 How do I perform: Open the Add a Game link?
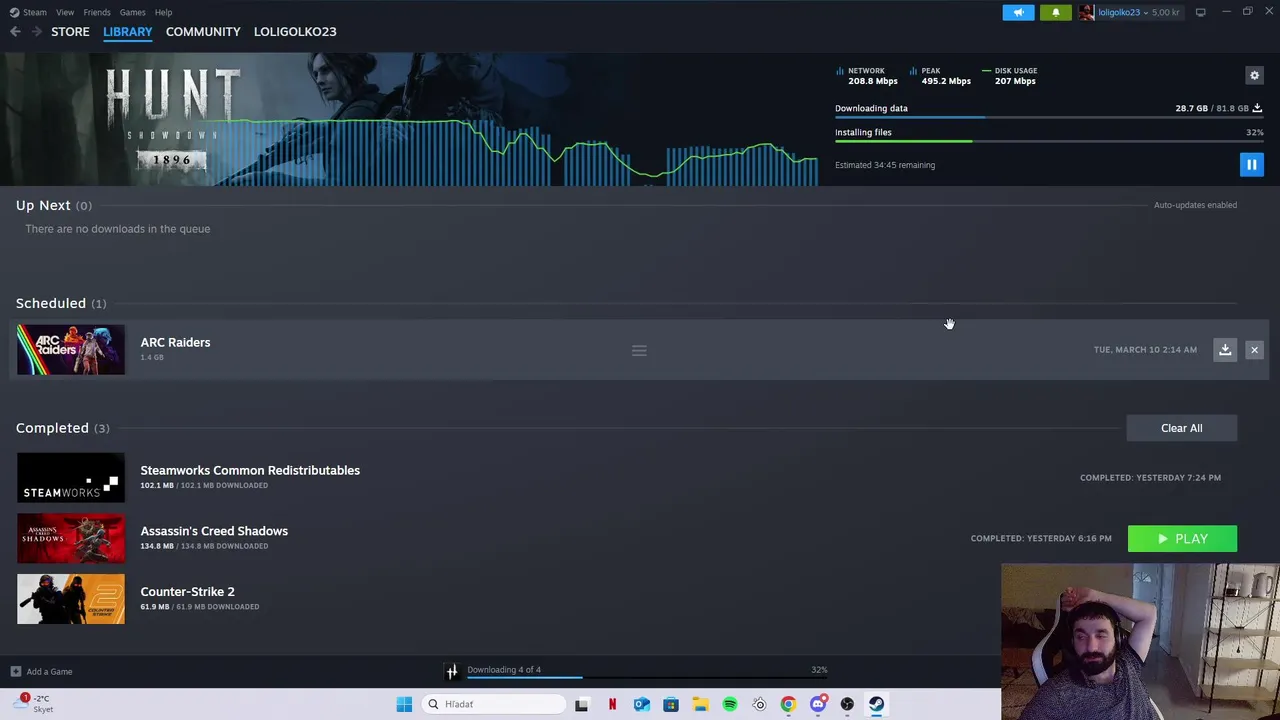(x=49, y=672)
